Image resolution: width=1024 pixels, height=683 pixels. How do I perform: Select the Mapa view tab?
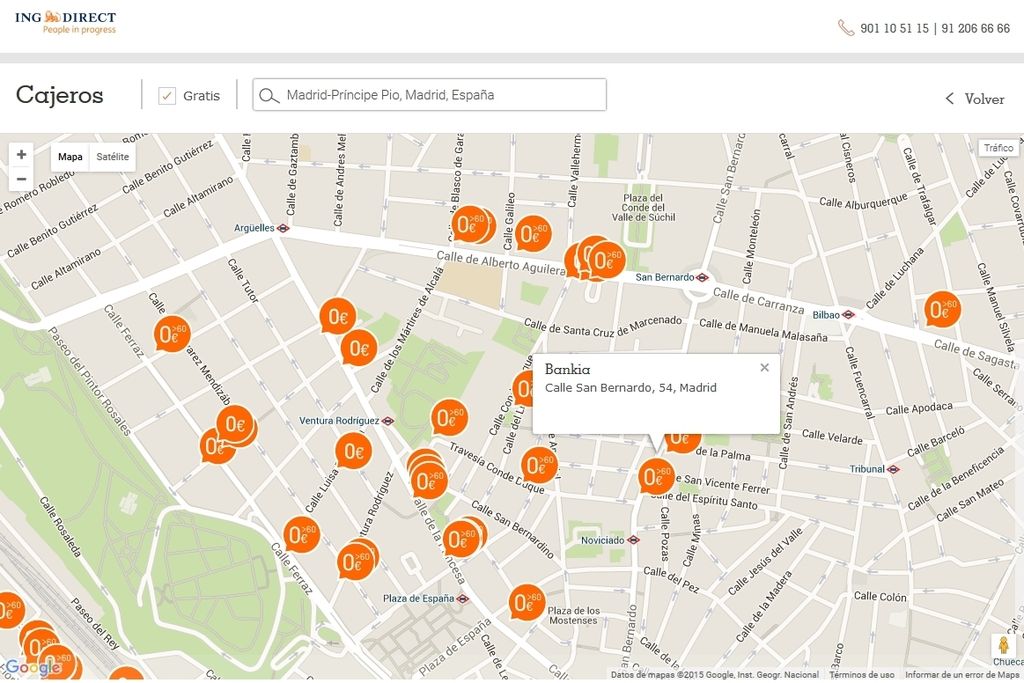coord(70,157)
